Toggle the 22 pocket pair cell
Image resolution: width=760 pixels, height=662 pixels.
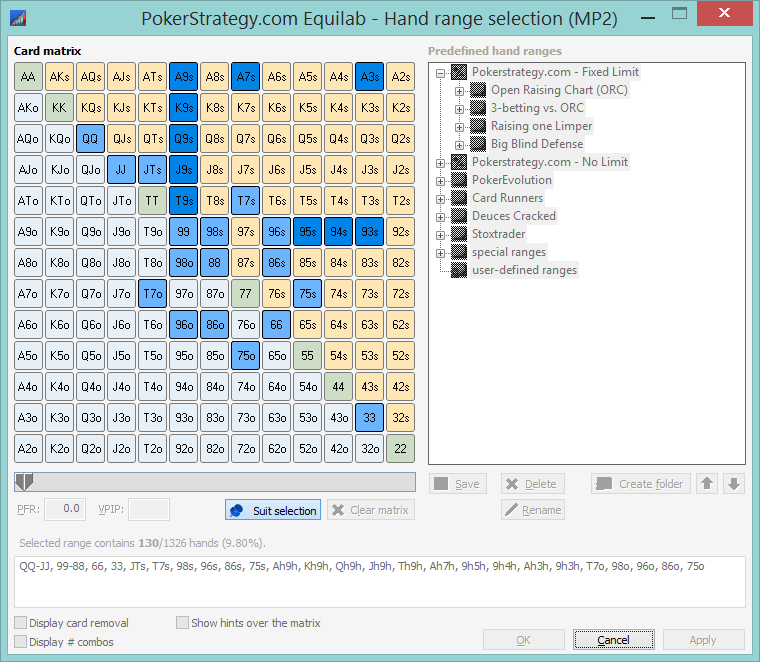click(x=400, y=449)
